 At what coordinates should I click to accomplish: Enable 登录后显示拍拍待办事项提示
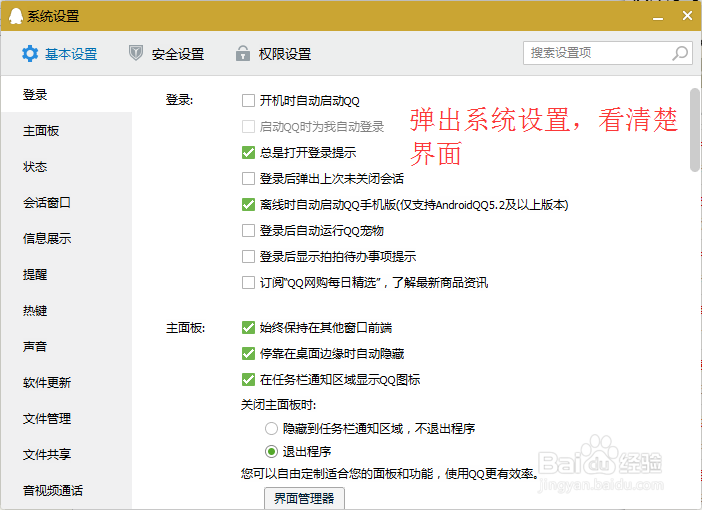(248, 257)
